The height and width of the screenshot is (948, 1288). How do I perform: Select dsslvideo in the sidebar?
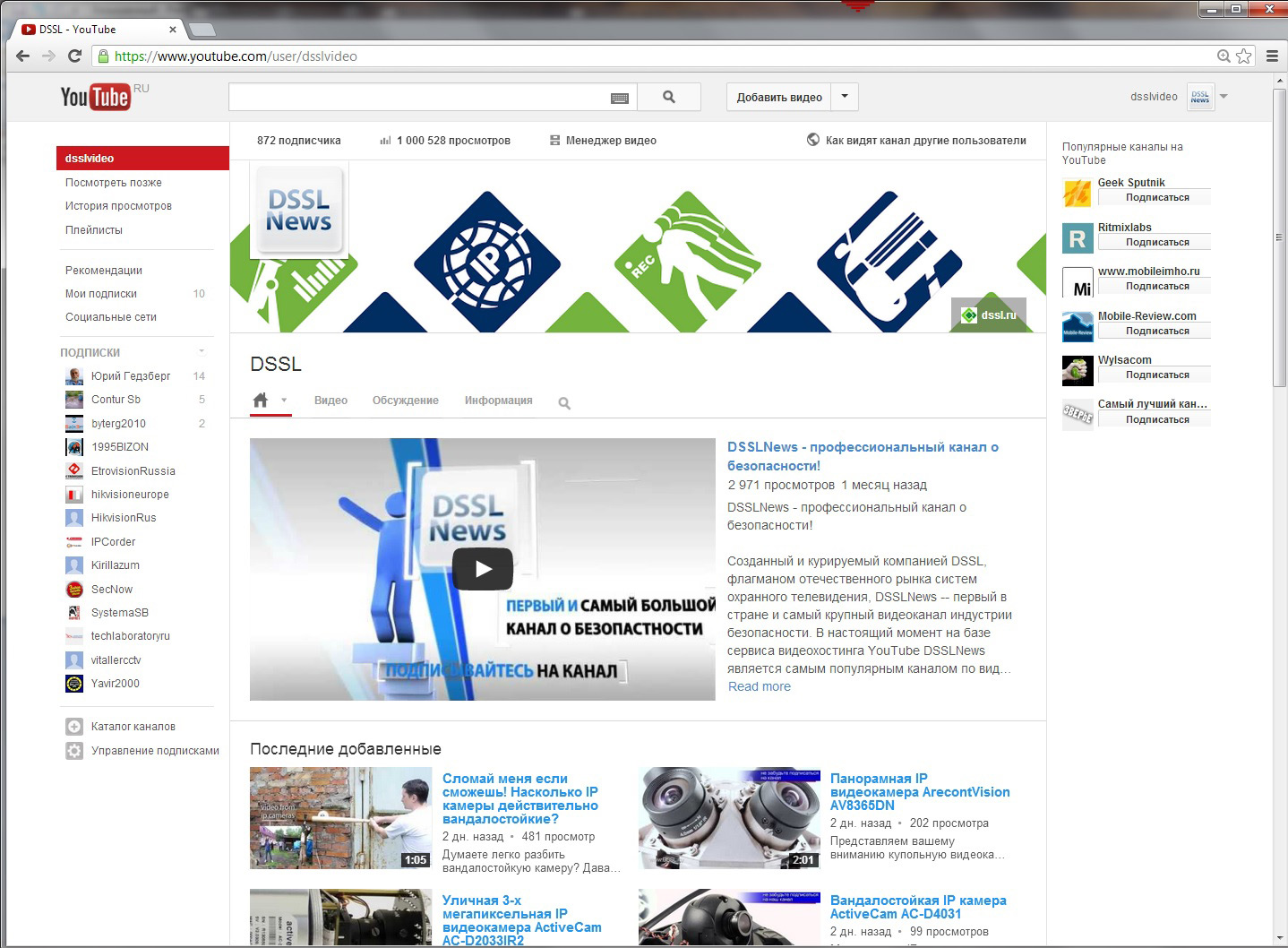[142, 158]
